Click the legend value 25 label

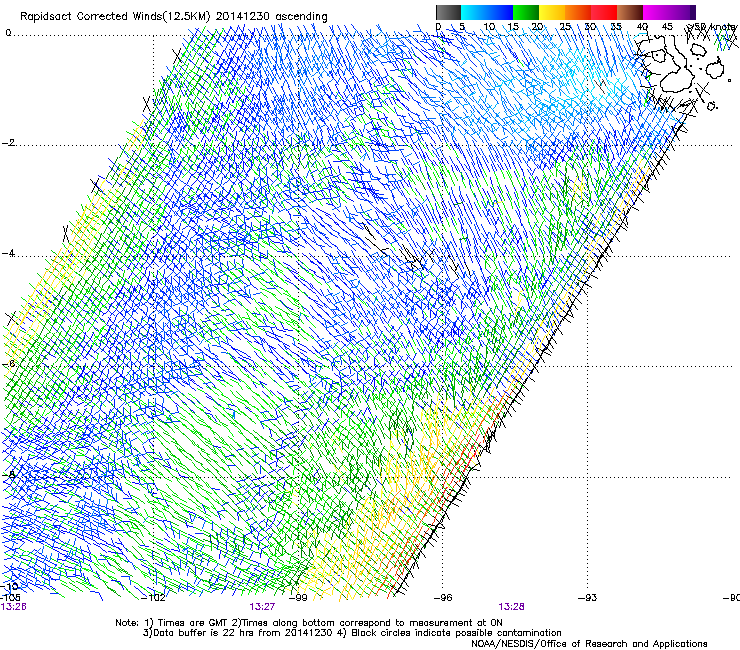click(565, 26)
